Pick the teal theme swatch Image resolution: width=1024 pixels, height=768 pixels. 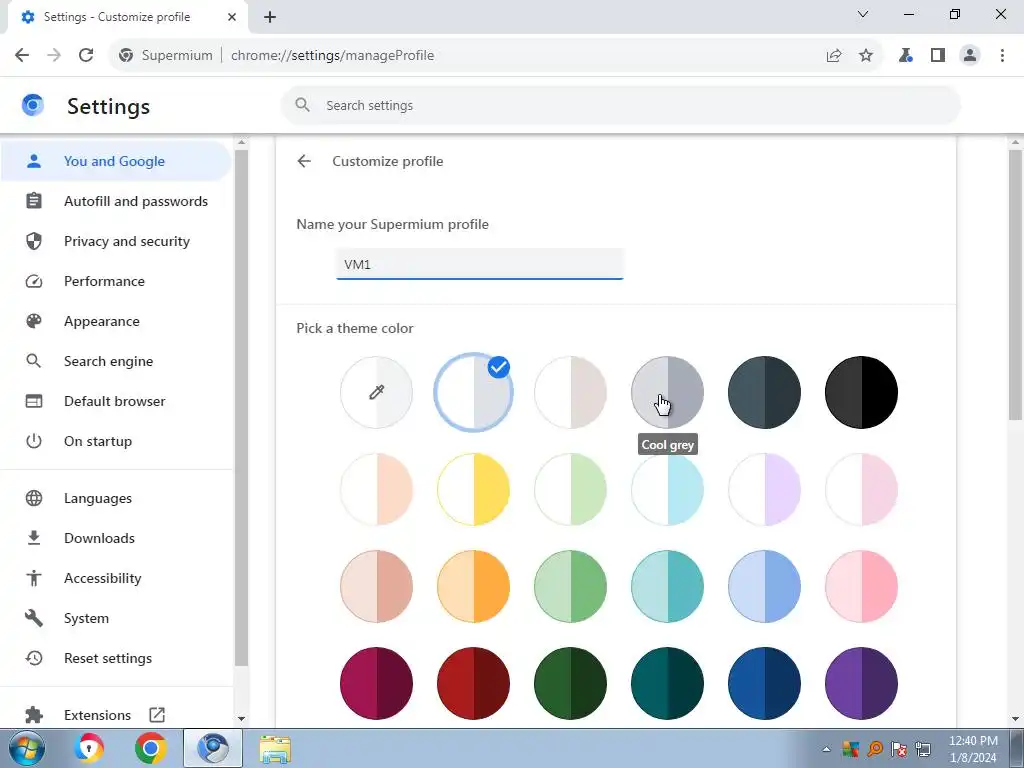(x=667, y=586)
